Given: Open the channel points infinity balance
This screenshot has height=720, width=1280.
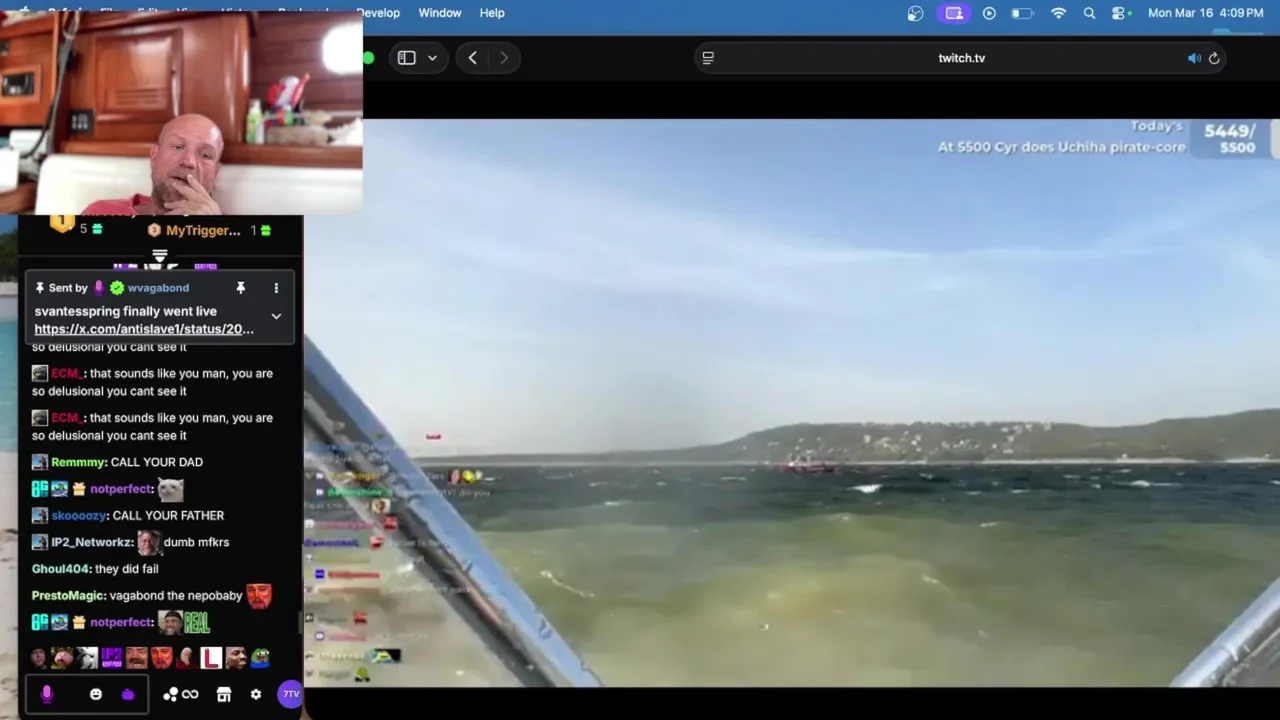Looking at the screenshot, I should [181, 694].
